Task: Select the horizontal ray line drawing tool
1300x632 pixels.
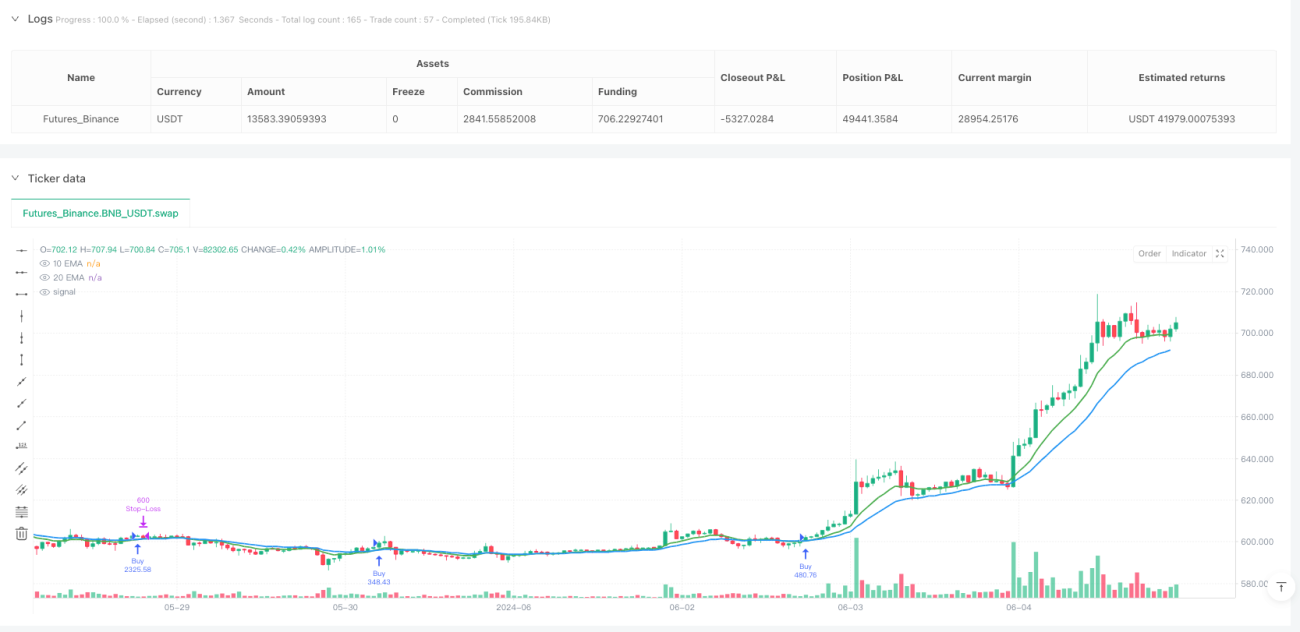Action: [x=21, y=272]
